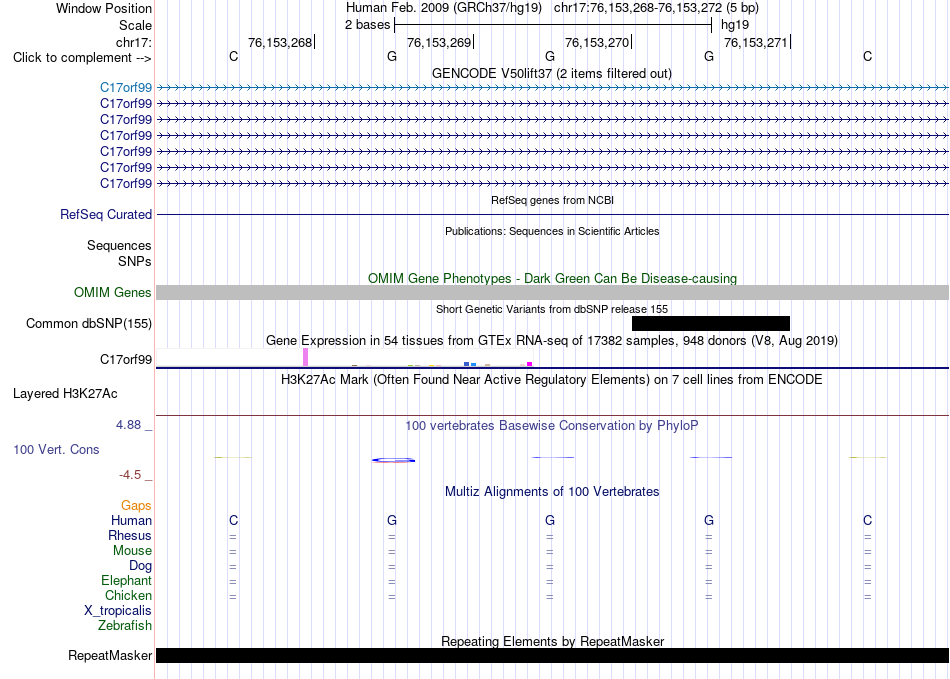Click the RepeatMasker track label
Screen dimensions: 950x679
click(110, 655)
